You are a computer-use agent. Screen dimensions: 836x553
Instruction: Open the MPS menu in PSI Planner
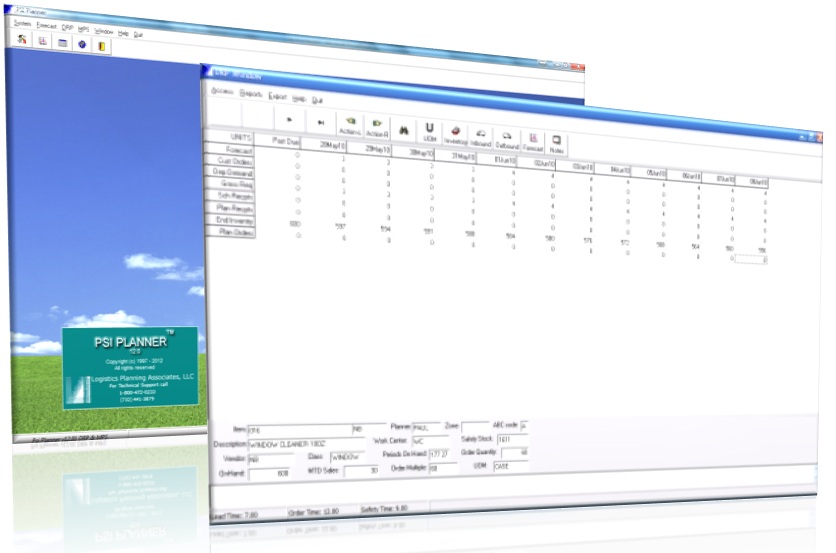point(84,29)
